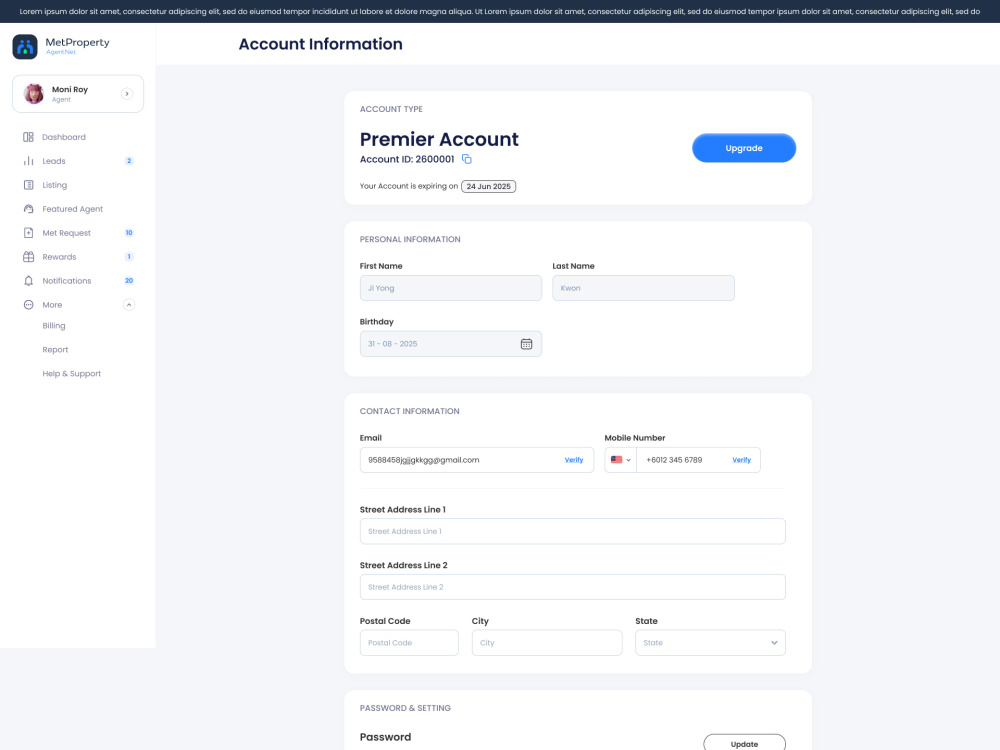Open the State dropdown
Screen dimensions: 1000x750
coord(710,642)
